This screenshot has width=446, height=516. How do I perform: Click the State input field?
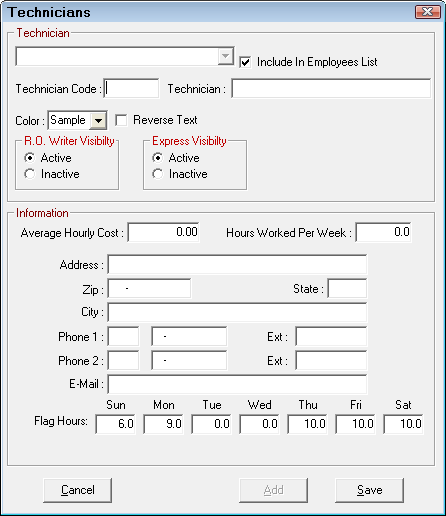click(x=347, y=289)
